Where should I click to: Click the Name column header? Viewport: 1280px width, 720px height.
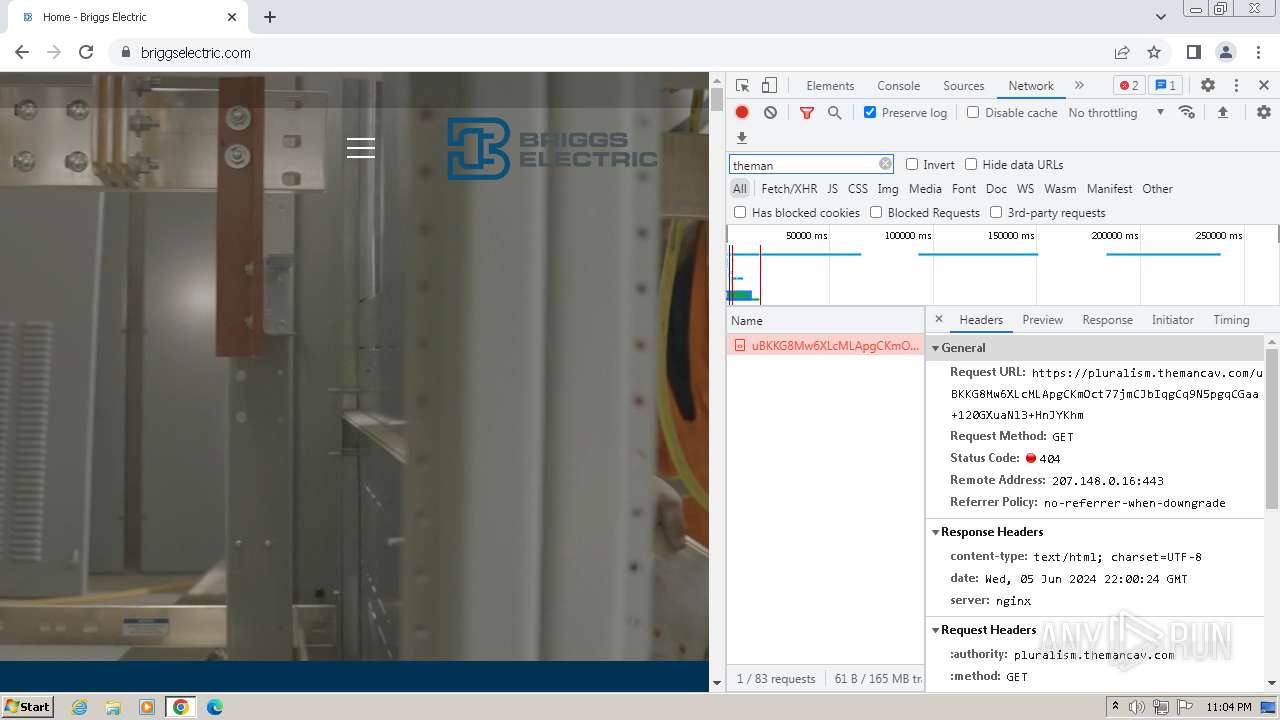click(x=826, y=320)
